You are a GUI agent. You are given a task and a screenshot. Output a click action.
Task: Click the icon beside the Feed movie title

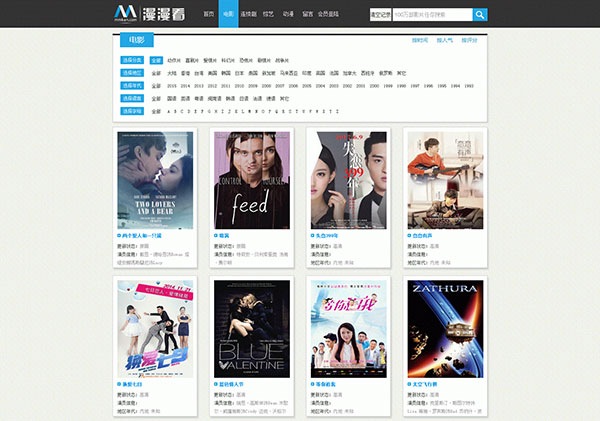(215, 237)
